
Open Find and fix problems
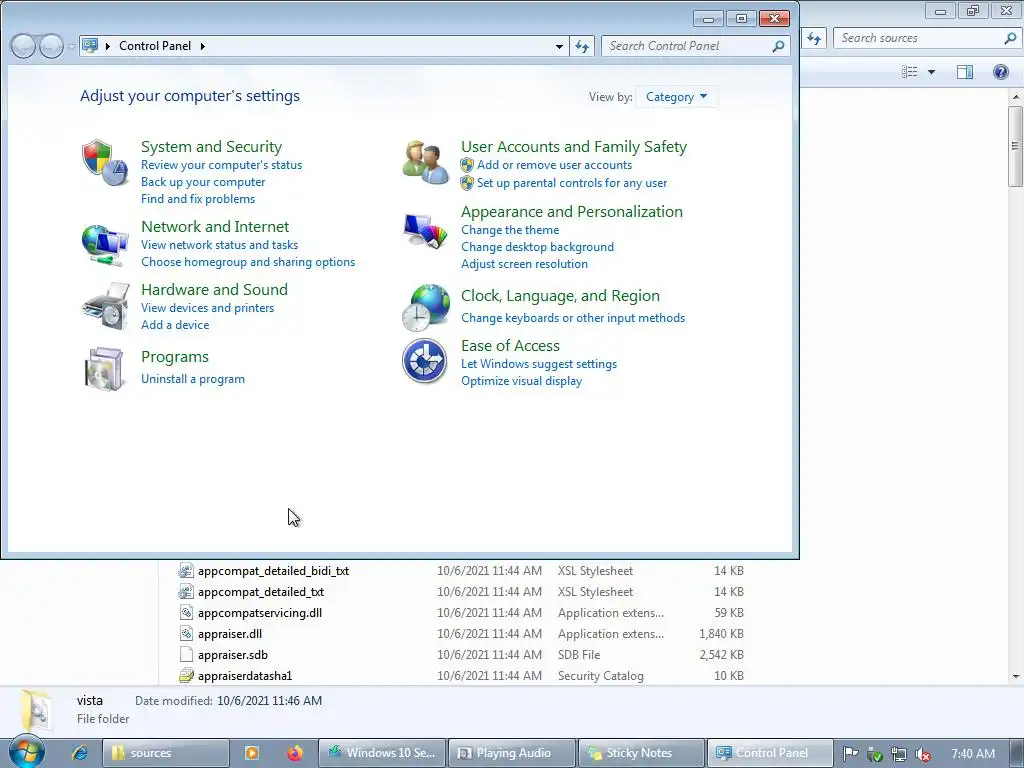[x=198, y=199]
